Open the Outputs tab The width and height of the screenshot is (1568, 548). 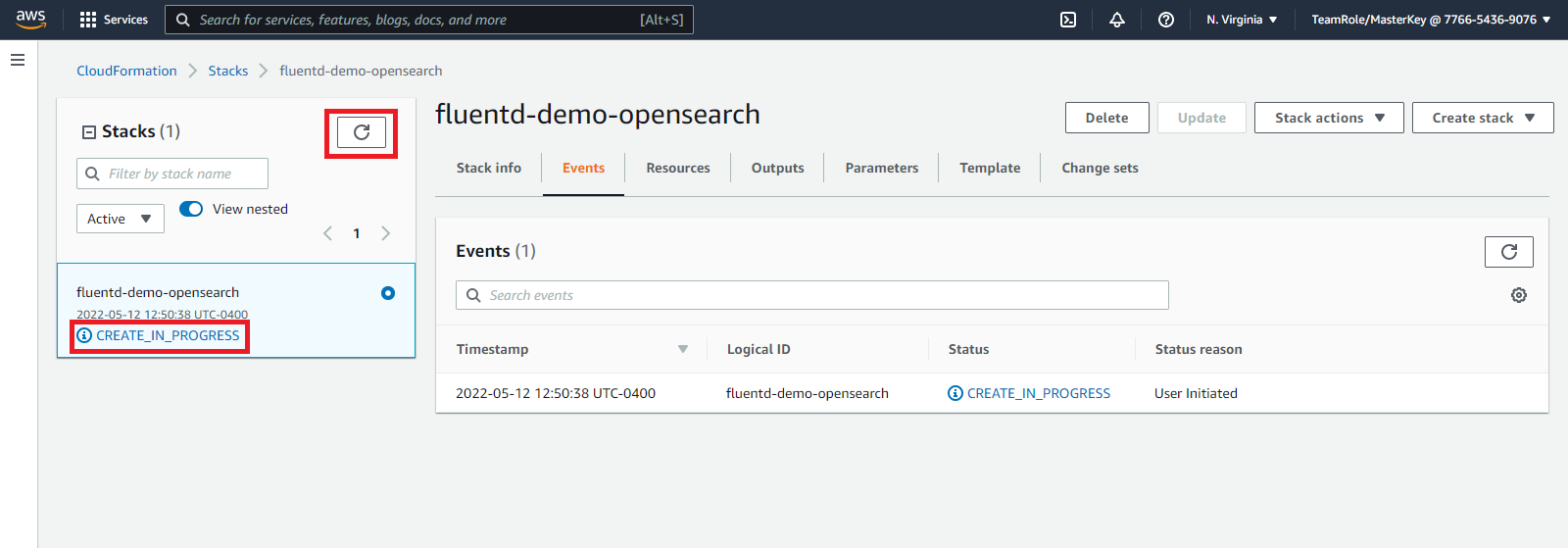click(778, 168)
